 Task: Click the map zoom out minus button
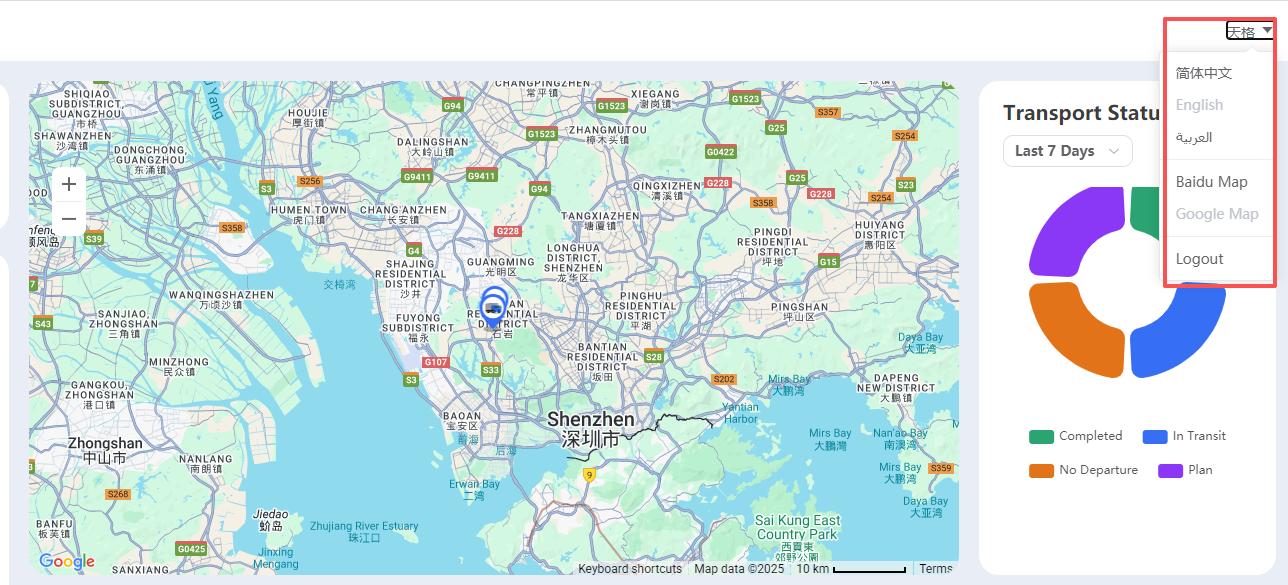[x=69, y=218]
